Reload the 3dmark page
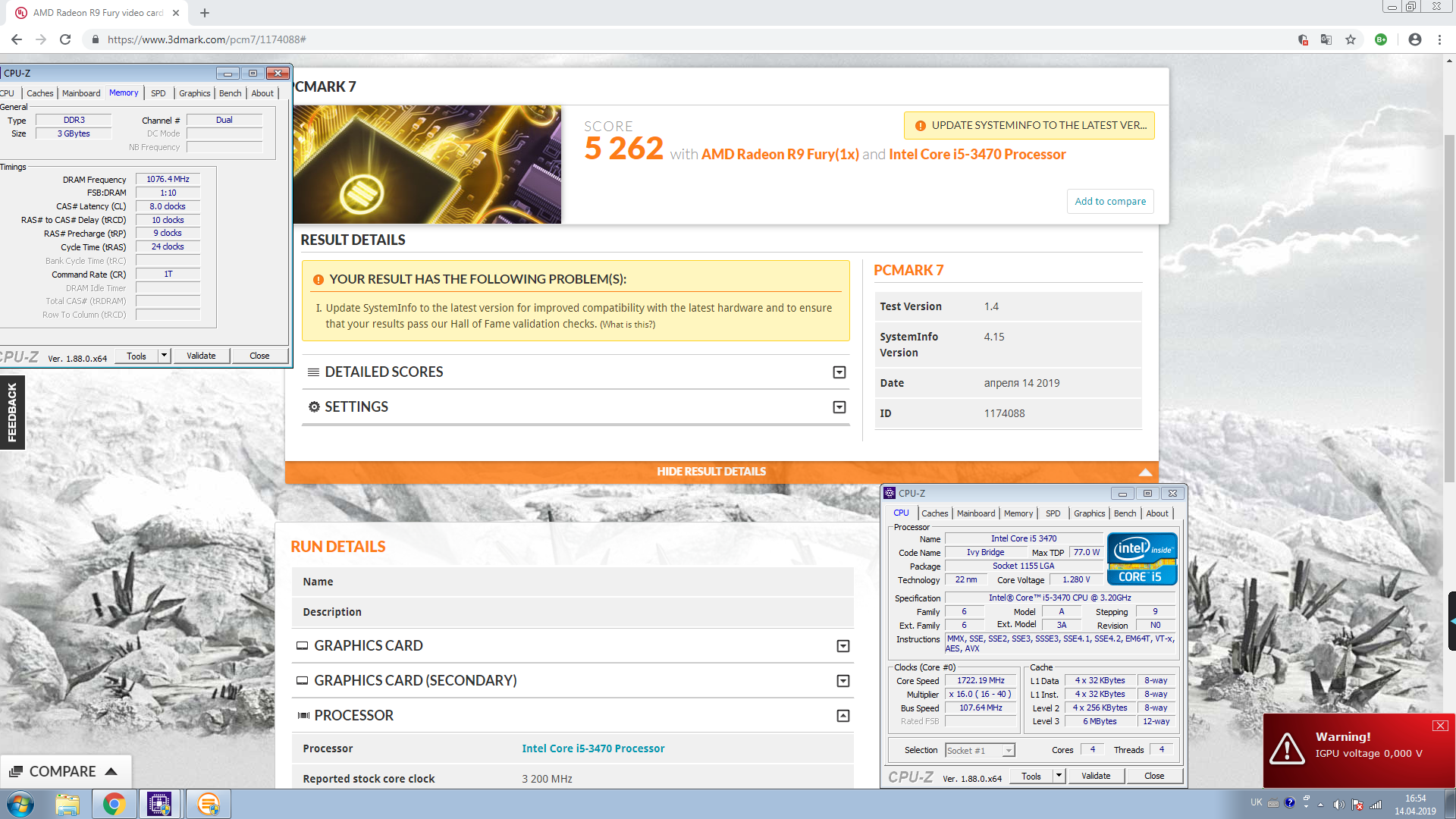 coord(65,39)
